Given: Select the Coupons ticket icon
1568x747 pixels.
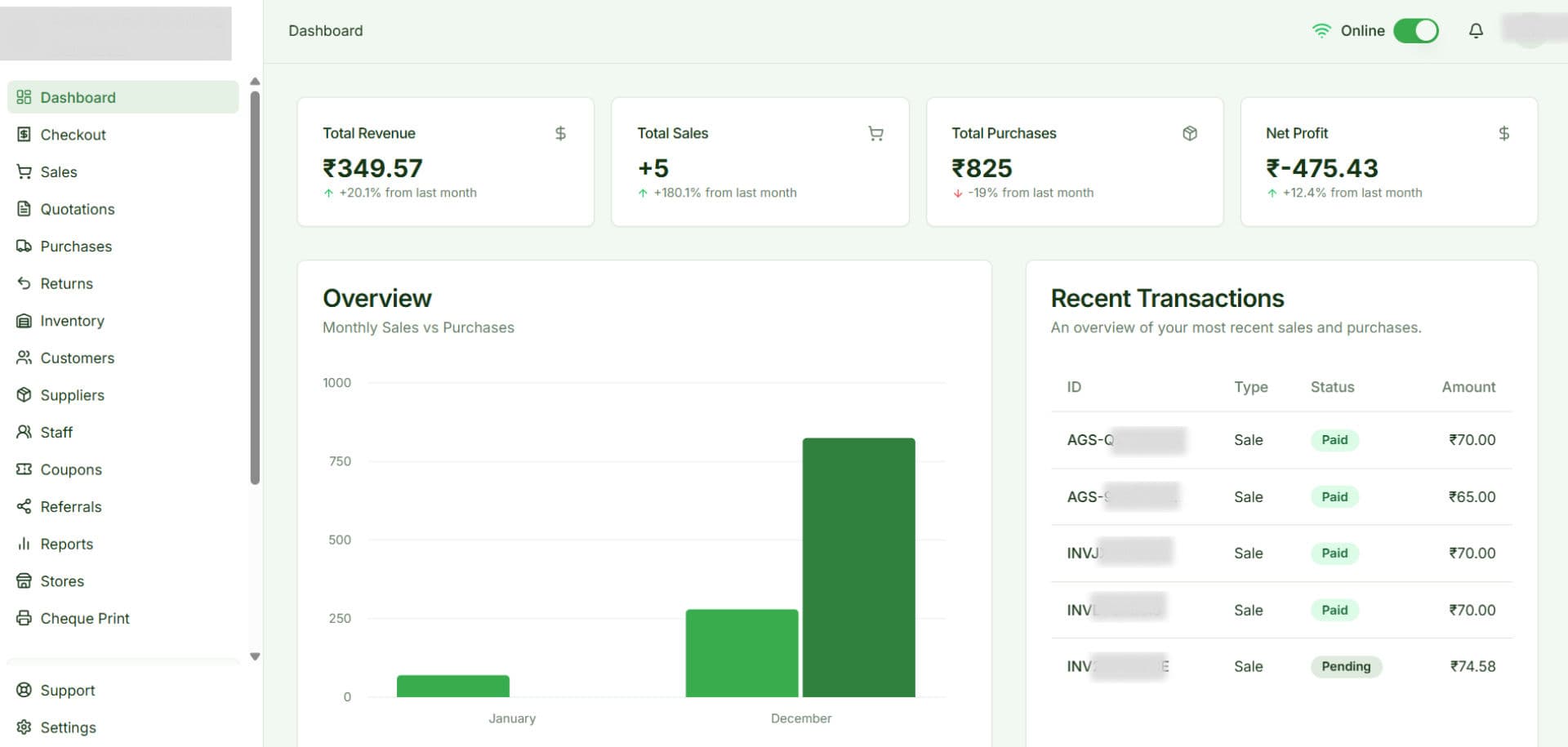Looking at the screenshot, I should click(24, 469).
